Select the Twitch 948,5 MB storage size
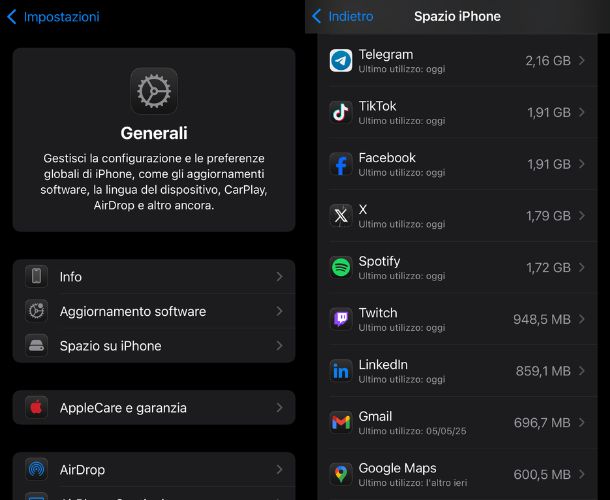 point(542,319)
